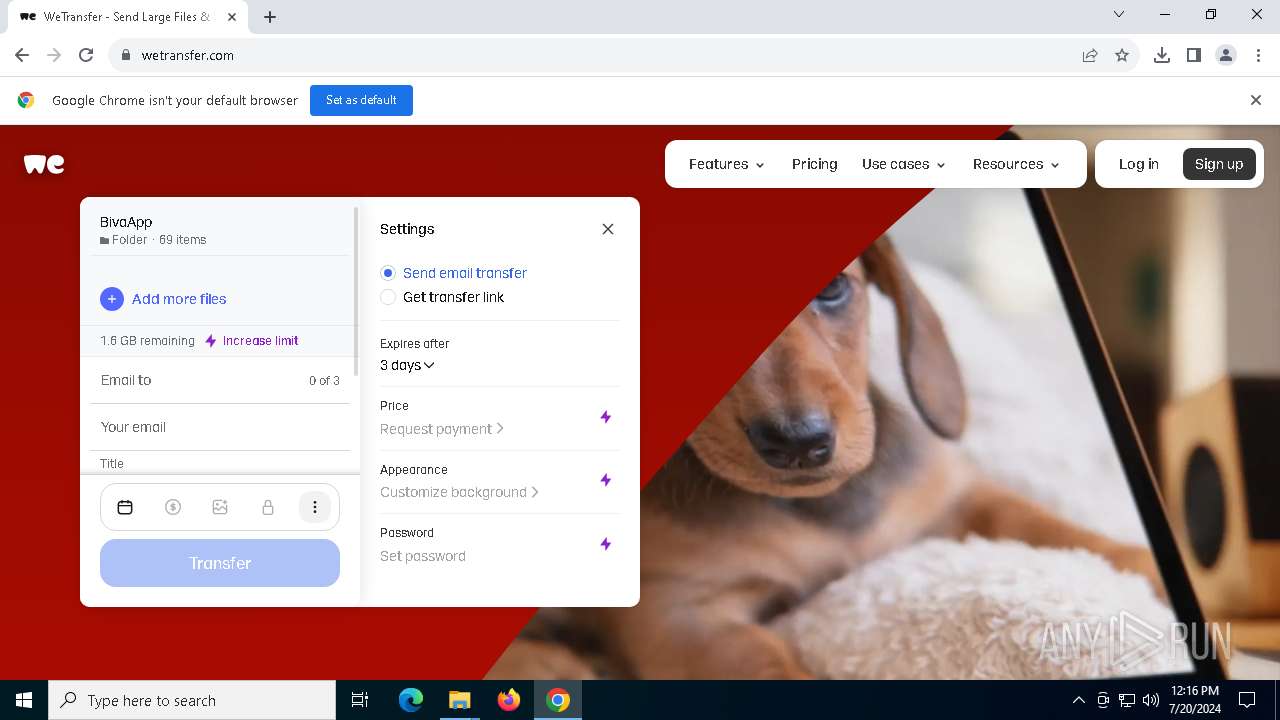Click the blue plus add files icon
Screen dimensions: 1280x720
(112, 299)
